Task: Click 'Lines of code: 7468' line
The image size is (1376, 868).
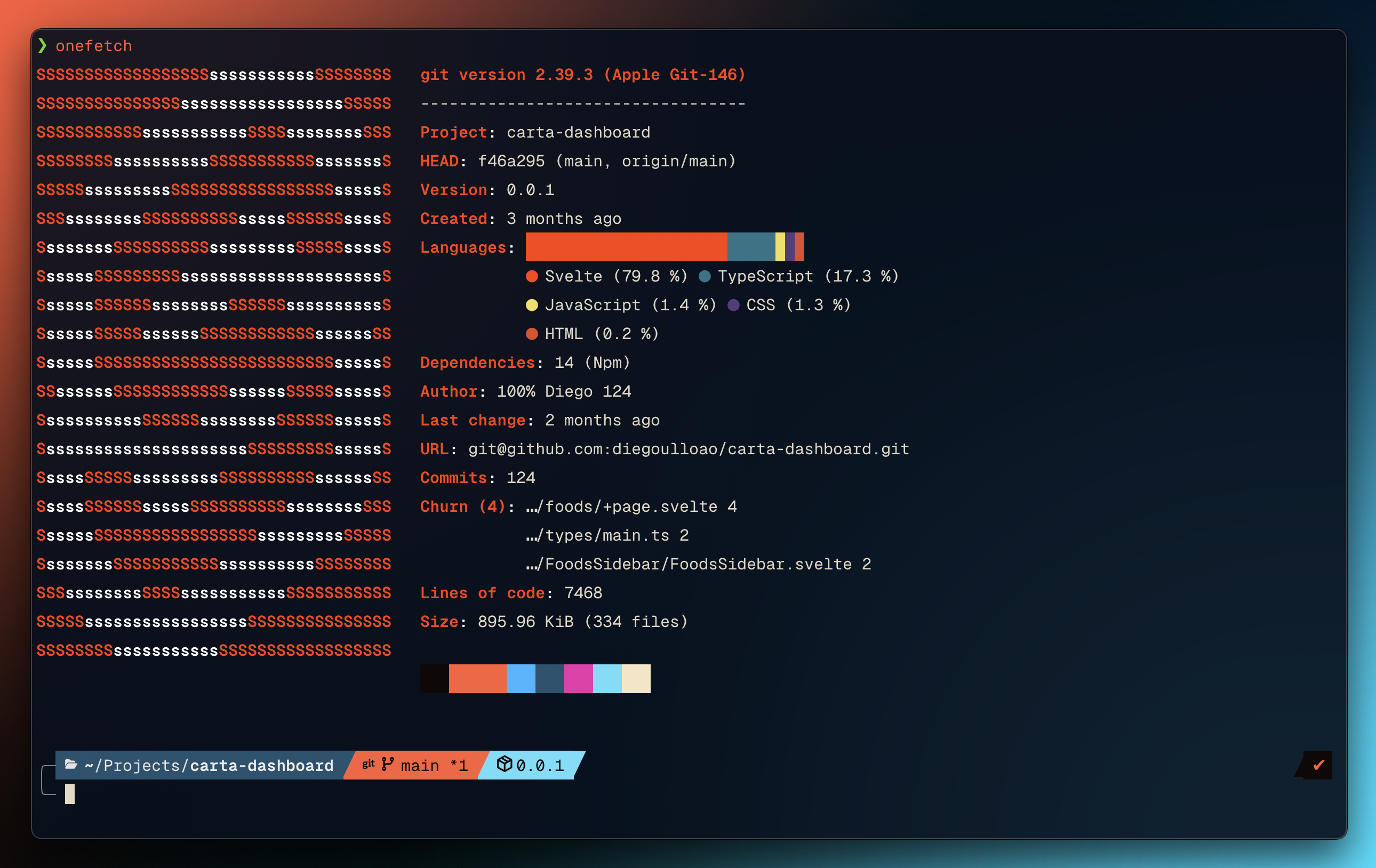Action: click(511, 593)
